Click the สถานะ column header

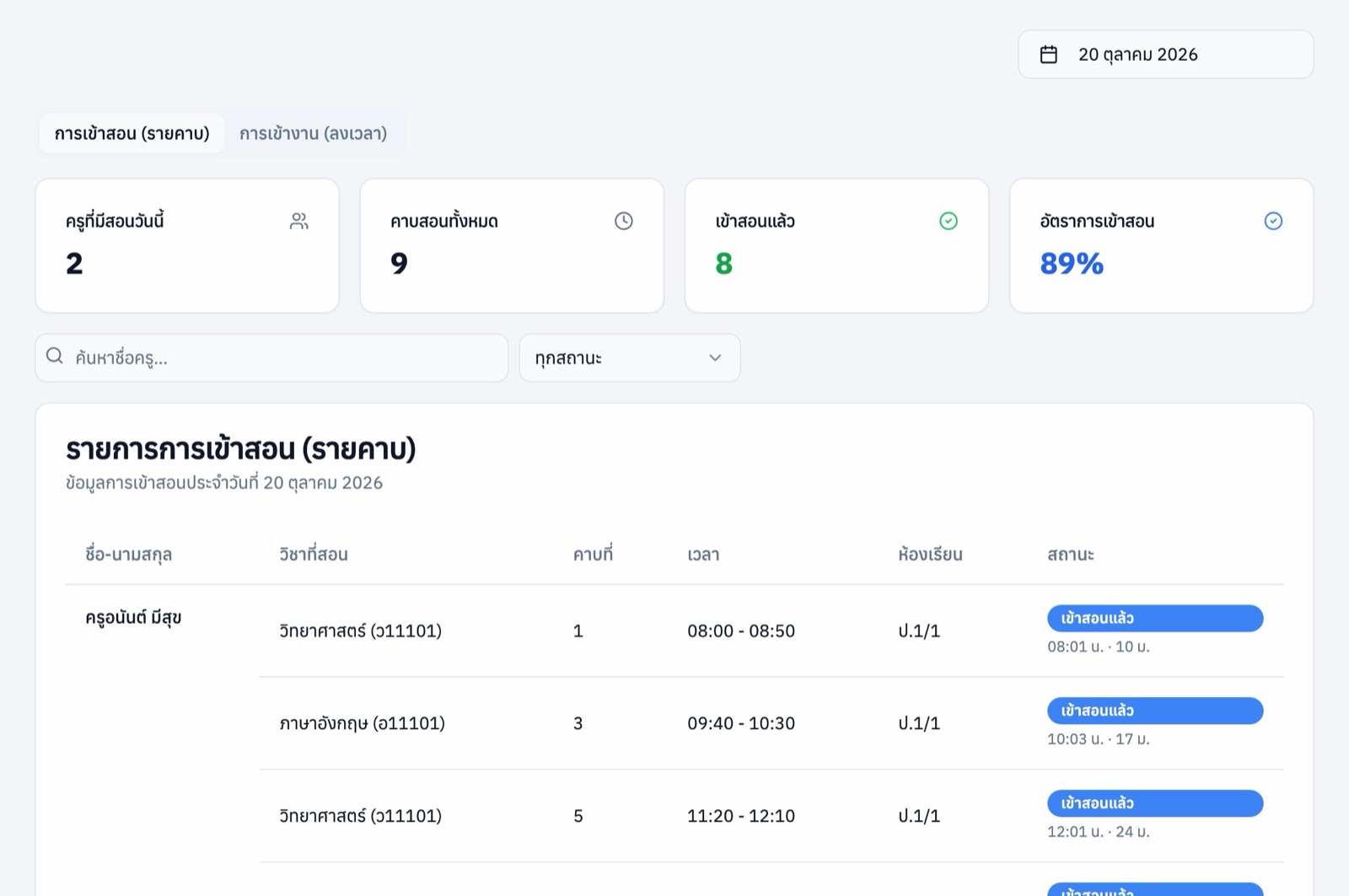[x=1071, y=554]
